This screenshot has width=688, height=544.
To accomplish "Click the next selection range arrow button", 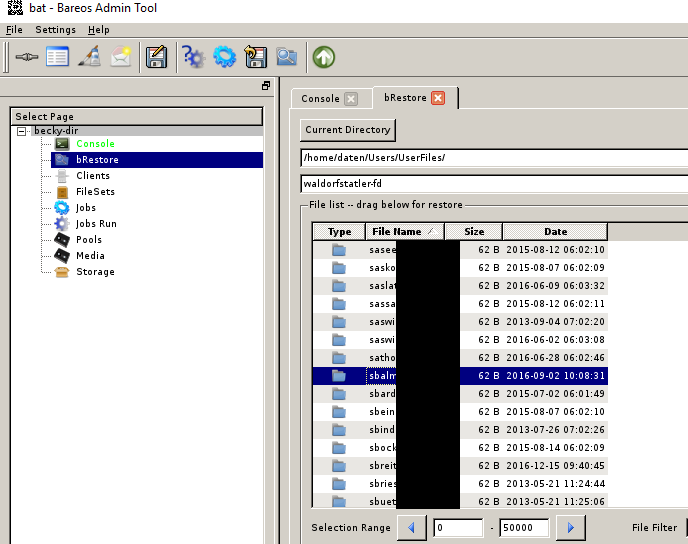I will [570, 527].
